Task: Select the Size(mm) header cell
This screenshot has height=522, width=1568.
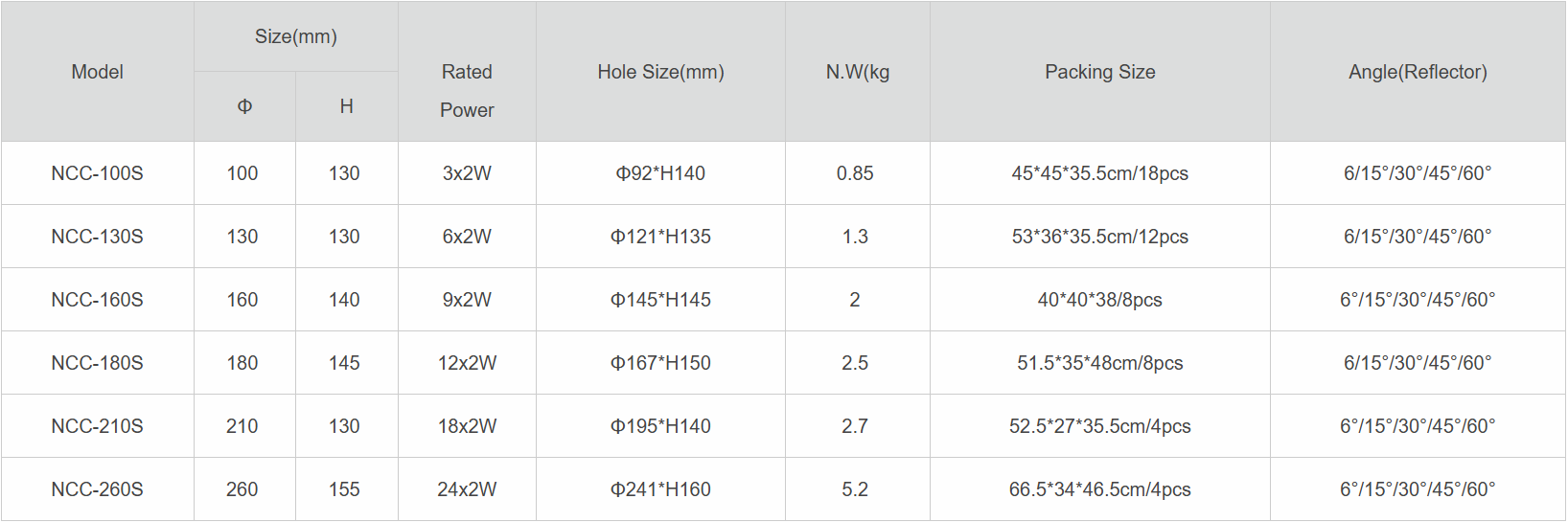Action: pos(295,36)
